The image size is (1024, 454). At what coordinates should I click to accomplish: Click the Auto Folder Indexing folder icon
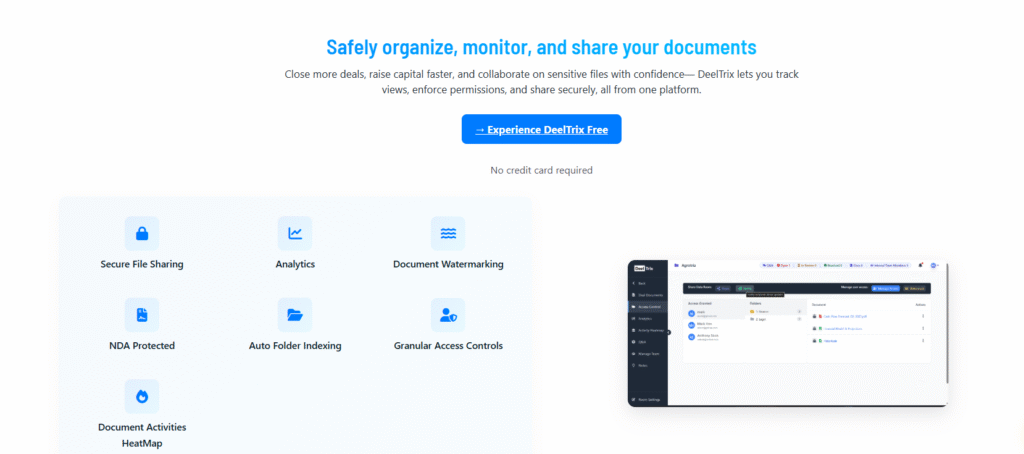tap(295, 315)
